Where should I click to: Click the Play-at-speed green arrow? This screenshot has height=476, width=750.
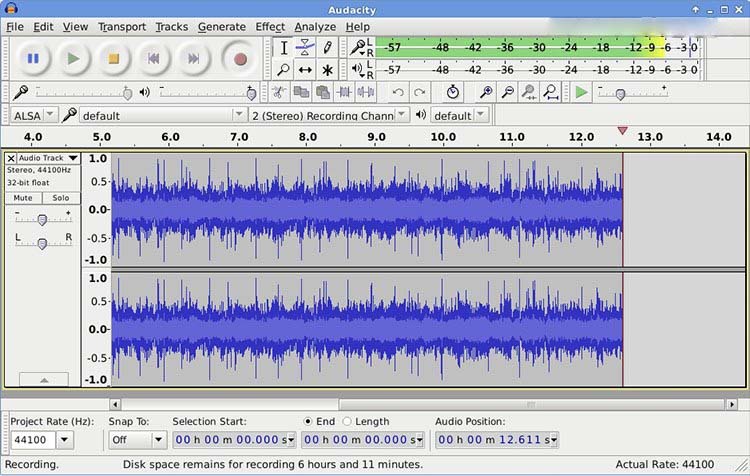[x=581, y=92]
